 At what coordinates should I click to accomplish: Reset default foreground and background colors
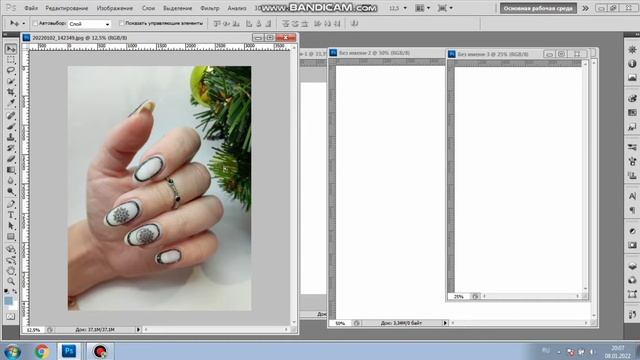point(6,291)
